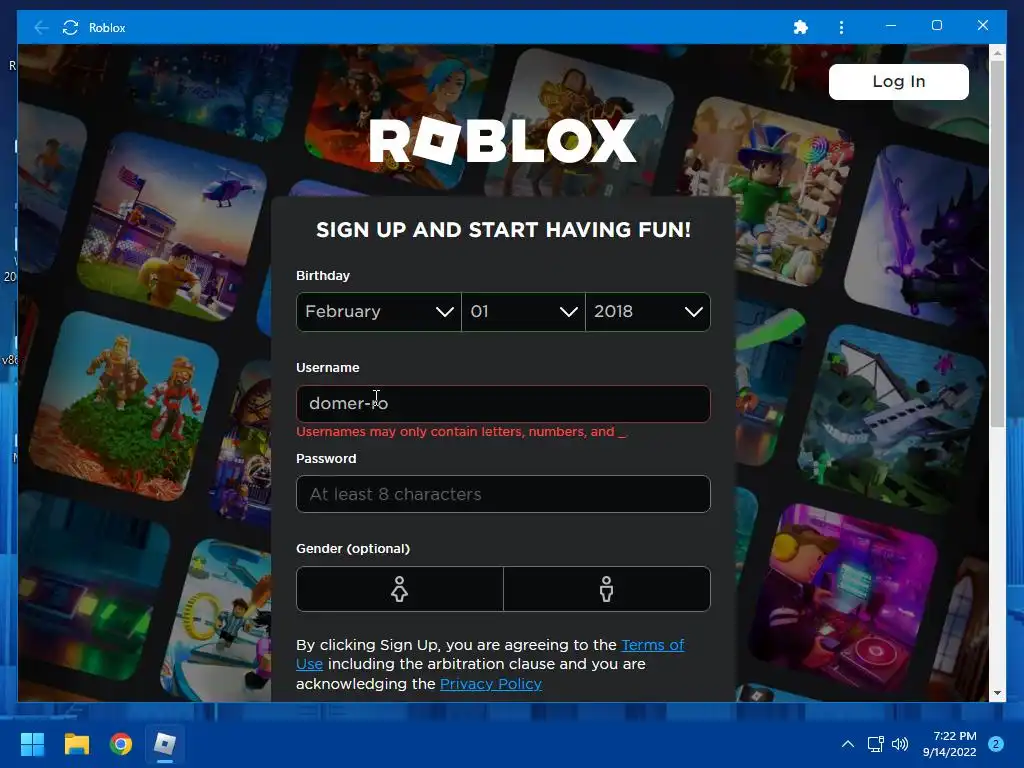
Task: Open the Privacy Policy link
Action: tap(490, 684)
